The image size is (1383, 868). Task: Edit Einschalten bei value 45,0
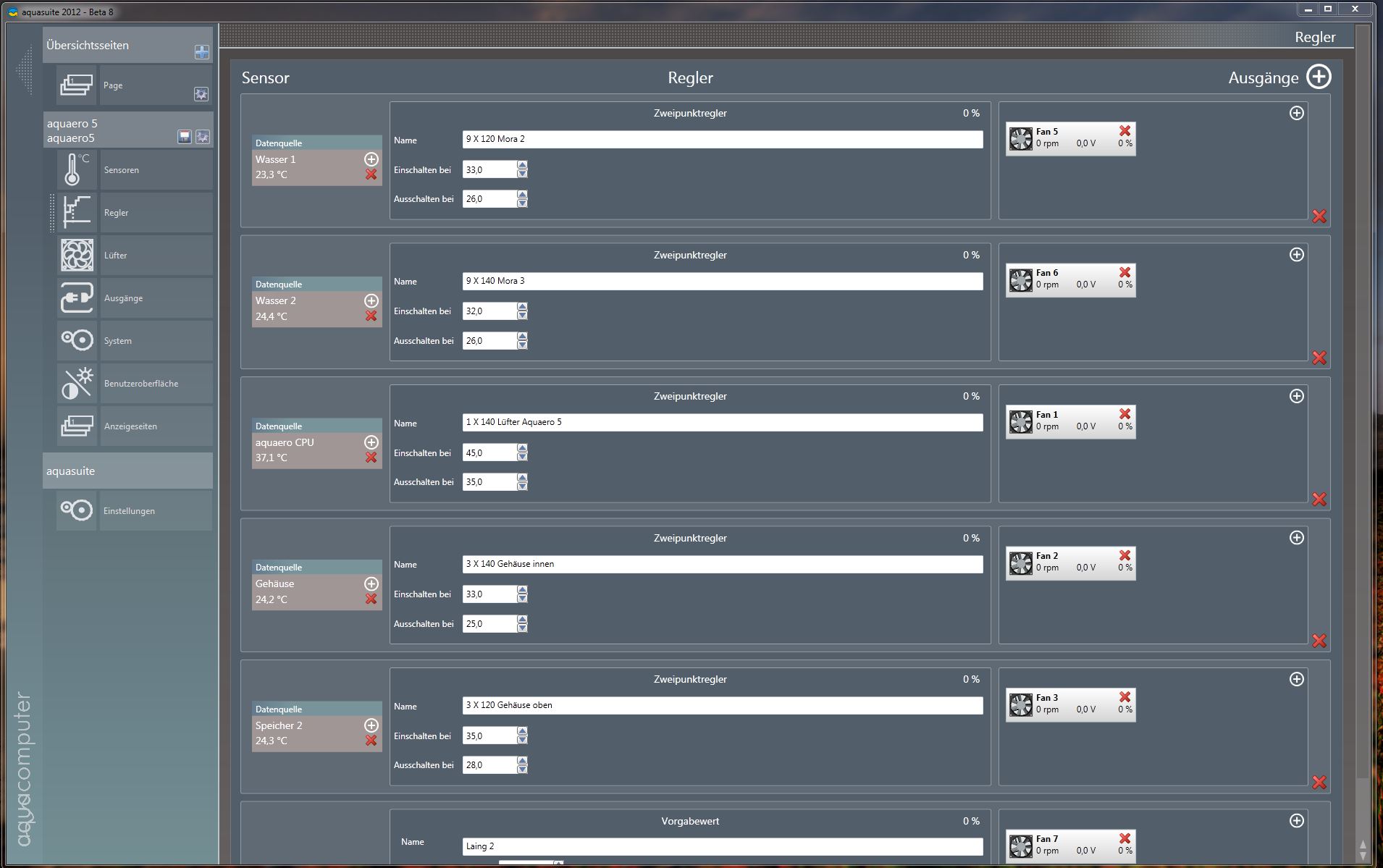[x=489, y=453]
